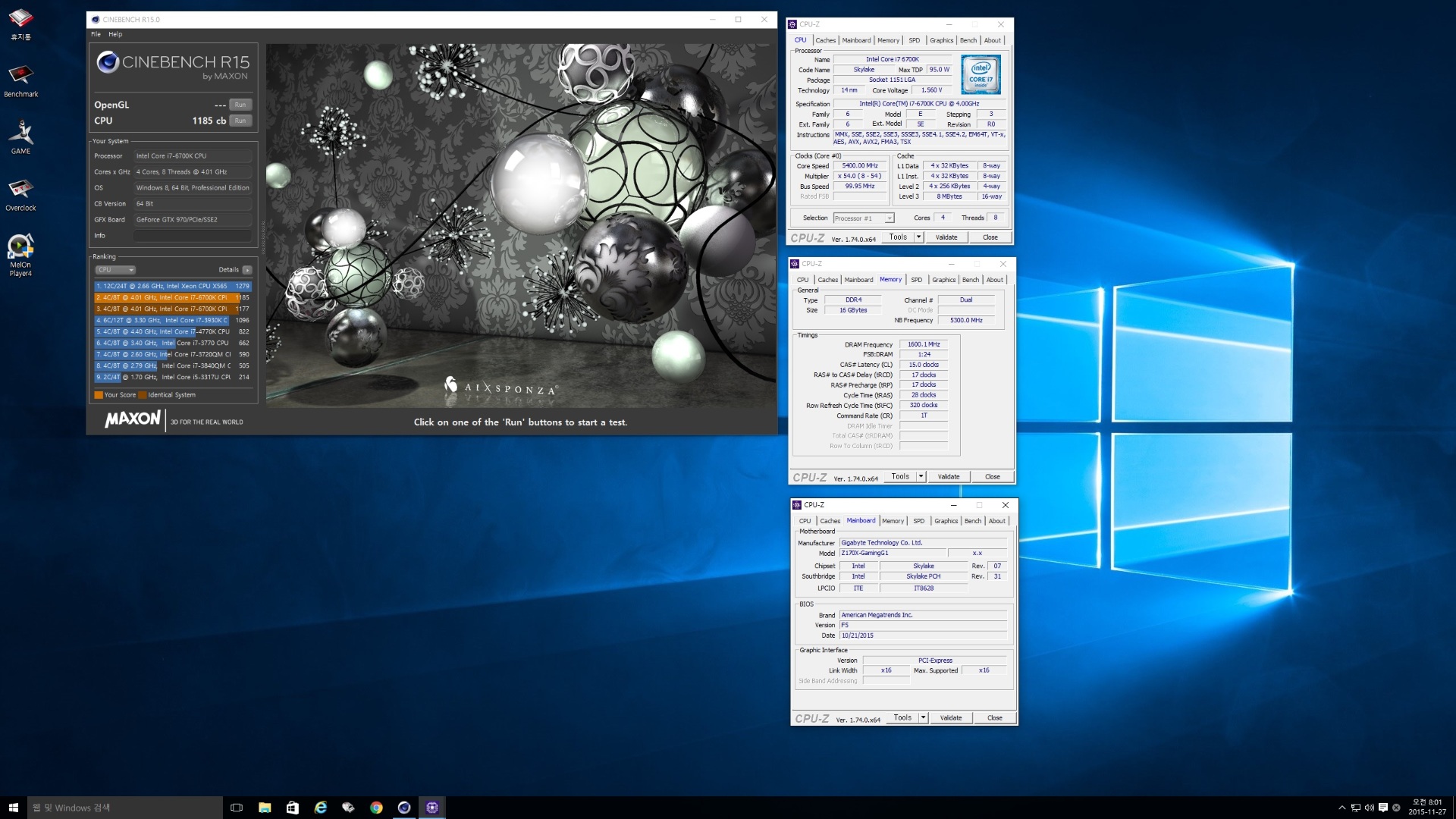Image resolution: width=1456 pixels, height=819 pixels.
Task: Open About tab in middle CPU-Z window
Action: (x=995, y=280)
